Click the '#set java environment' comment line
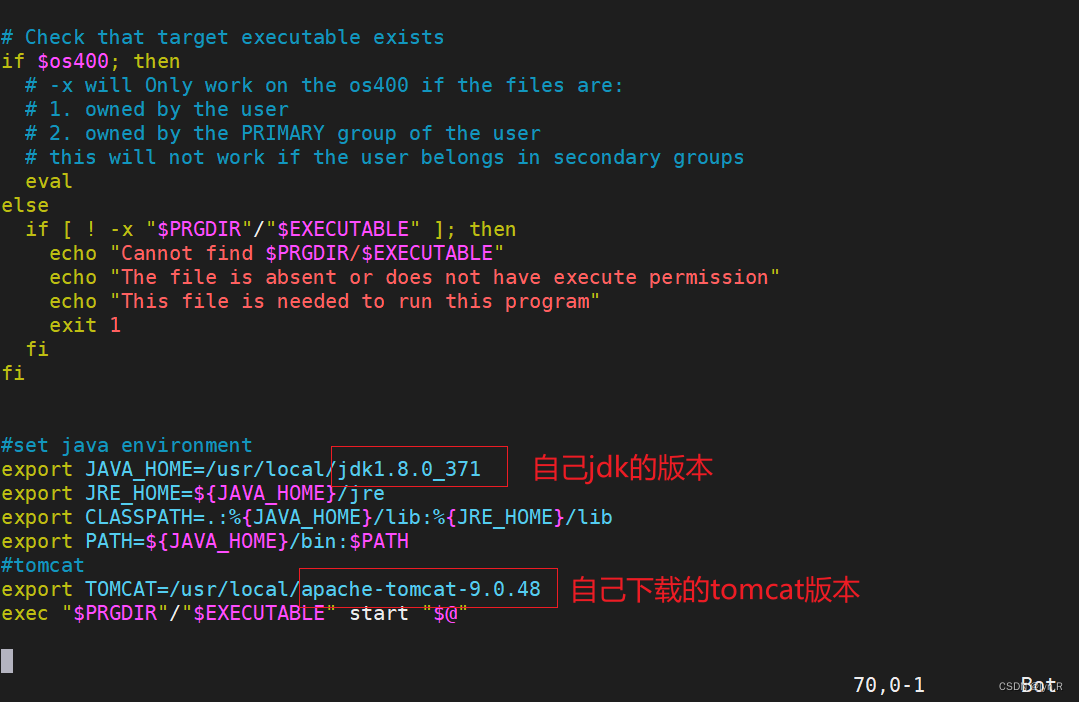1079x702 pixels. 127,445
